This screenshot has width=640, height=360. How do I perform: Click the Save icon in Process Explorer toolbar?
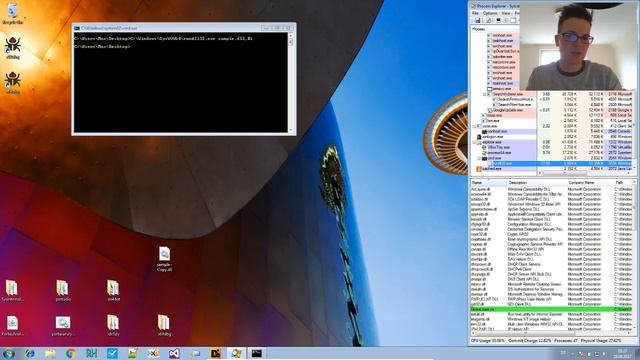(477, 20)
